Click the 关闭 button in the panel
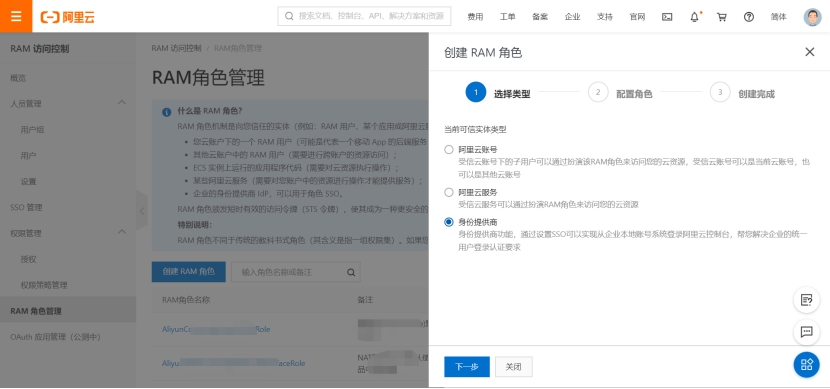 point(513,367)
